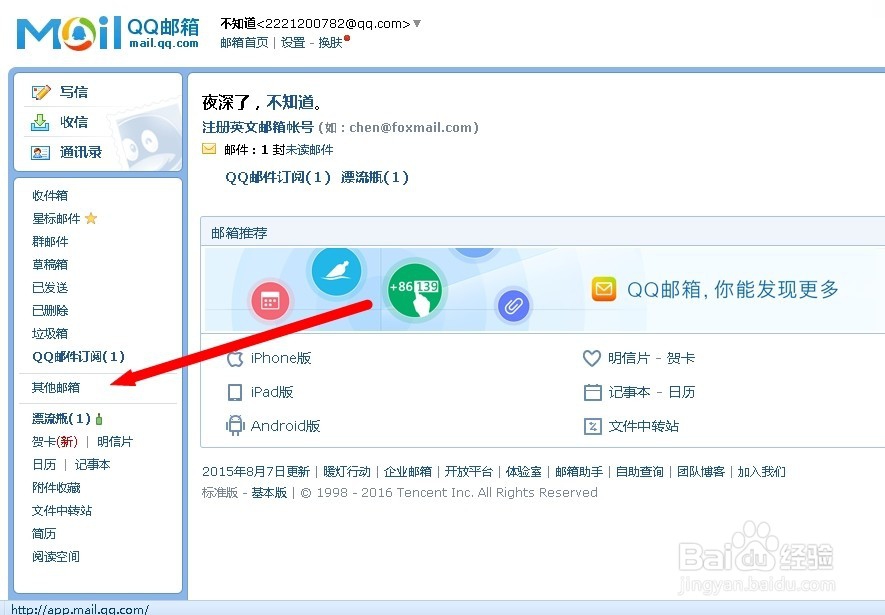Click the 企业邮箱 footer link

pyautogui.click(x=408, y=470)
